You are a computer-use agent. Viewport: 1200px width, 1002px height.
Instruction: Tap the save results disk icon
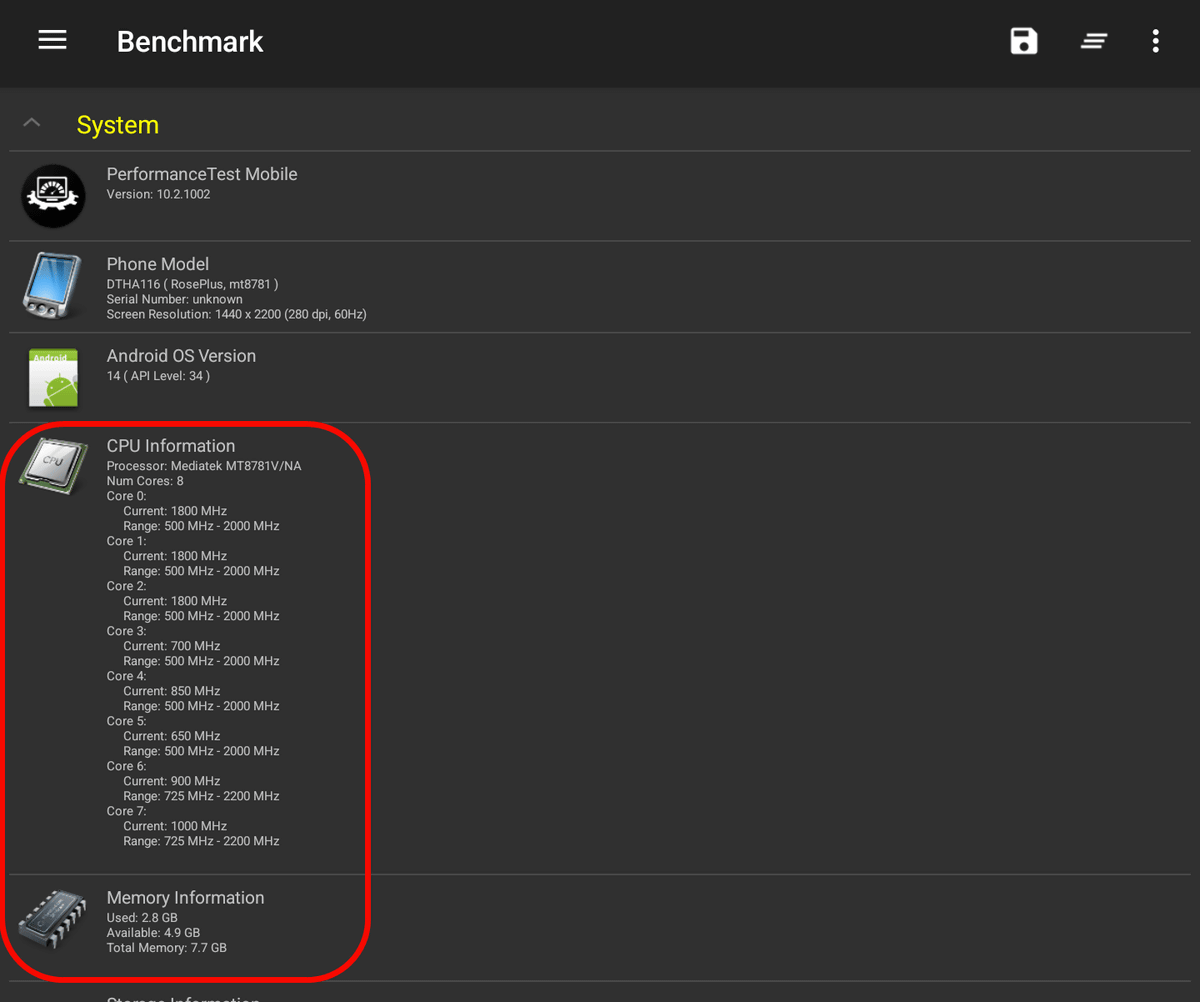(1024, 41)
